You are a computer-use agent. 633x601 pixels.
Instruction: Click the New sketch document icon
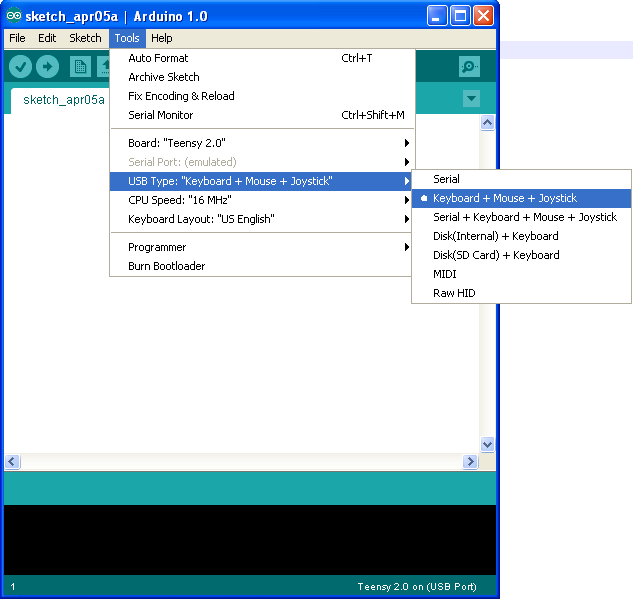pyautogui.click(x=80, y=67)
